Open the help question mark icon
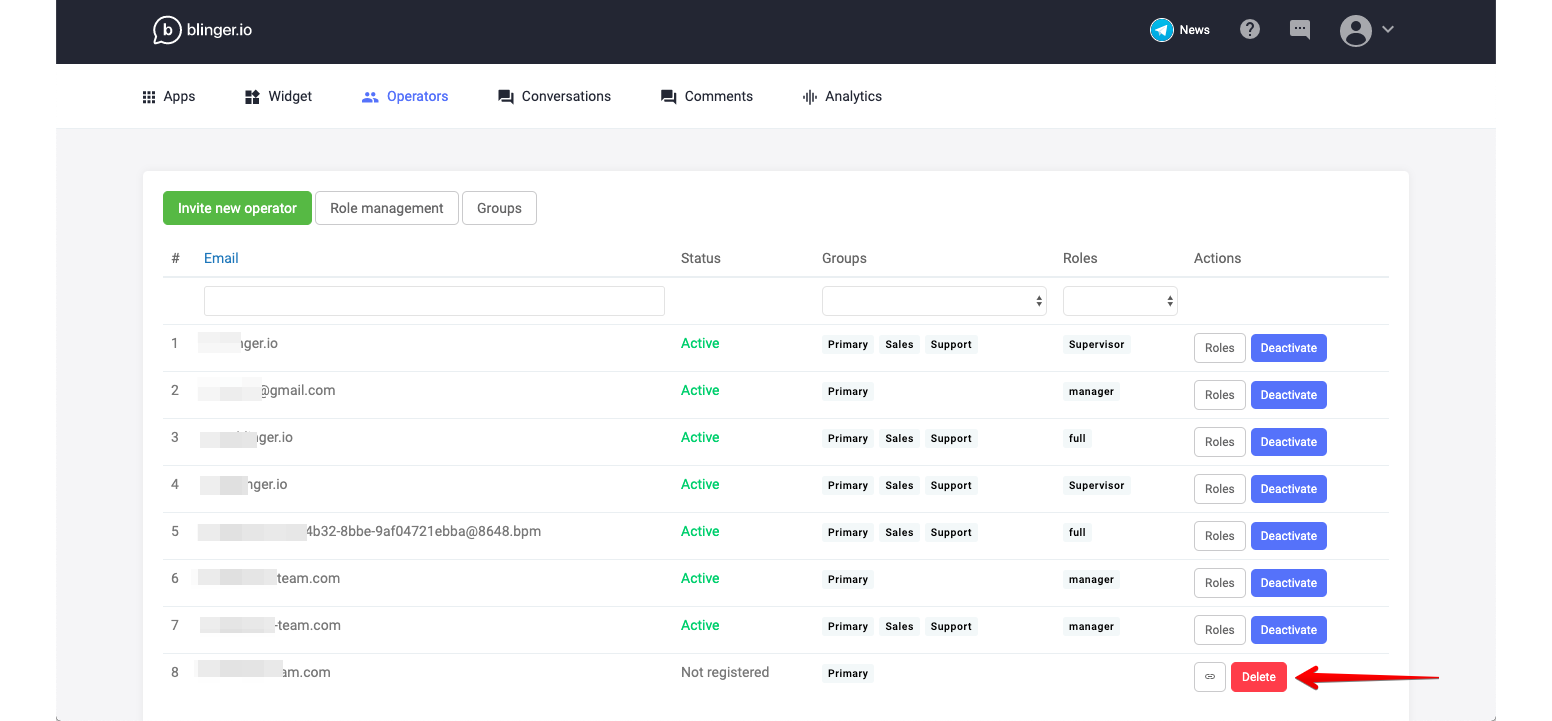1552x721 pixels. coord(1250,29)
